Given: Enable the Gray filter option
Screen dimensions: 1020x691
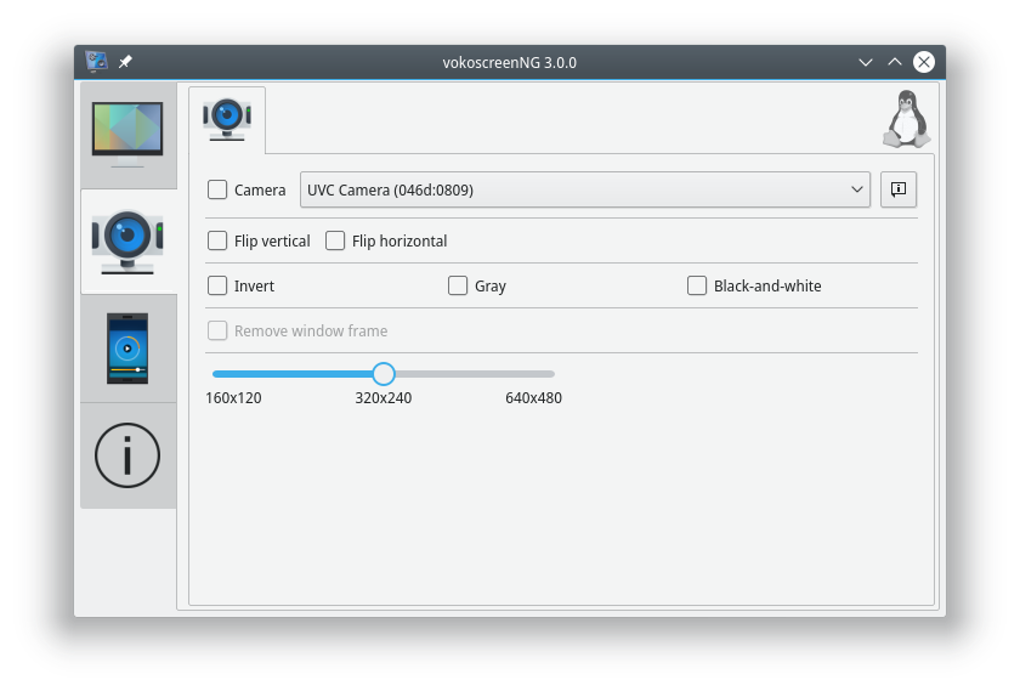Looking at the screenshot, I should [x=458, y=286].
